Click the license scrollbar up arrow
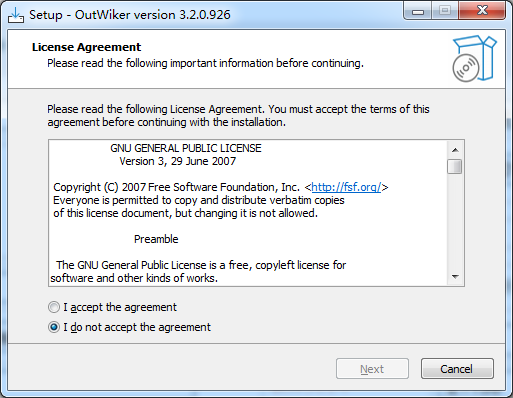This screenshot has width=513, height=398. [x=455, y=150]
